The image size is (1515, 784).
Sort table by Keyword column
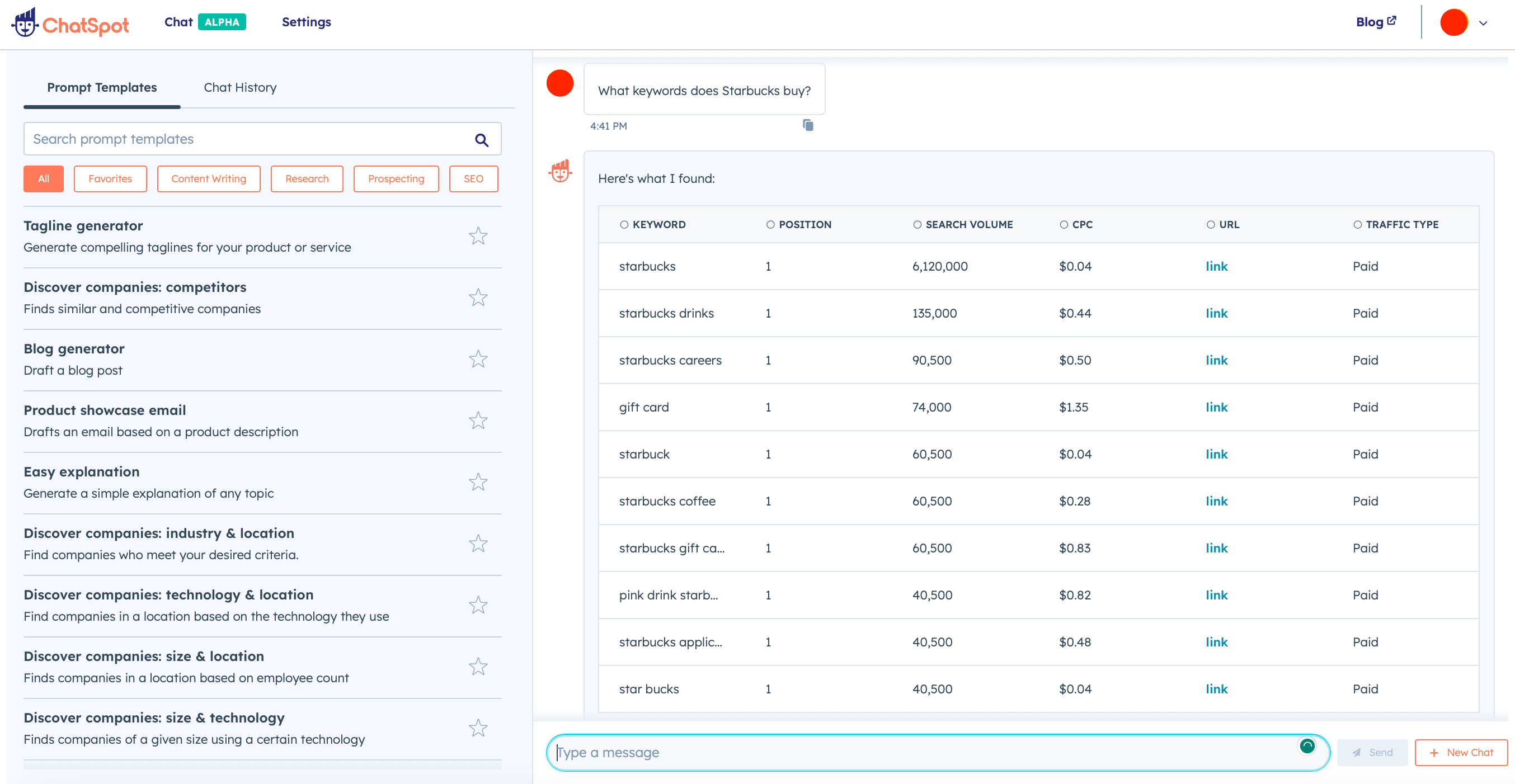pyautogui.click(x=653, y=224)
